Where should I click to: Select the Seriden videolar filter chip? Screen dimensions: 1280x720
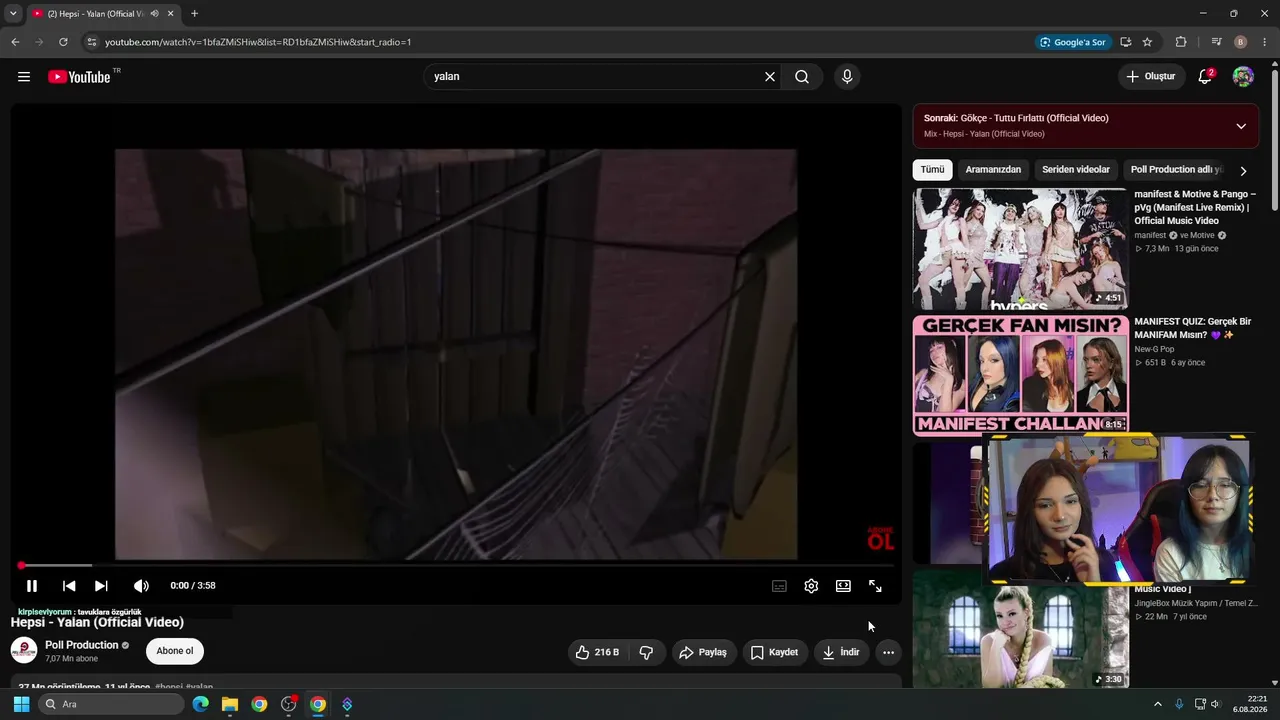[1076, 170]
